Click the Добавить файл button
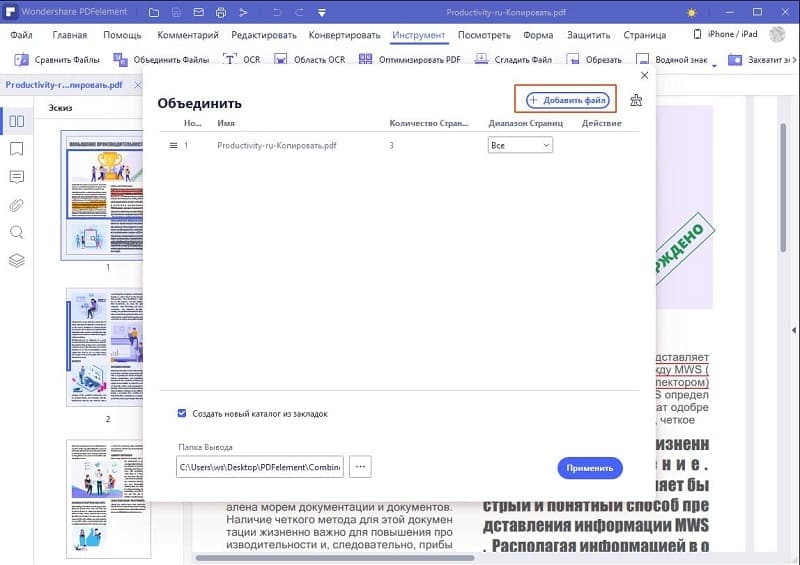Viewport: 800px width, 565px height. coord(567,100)
